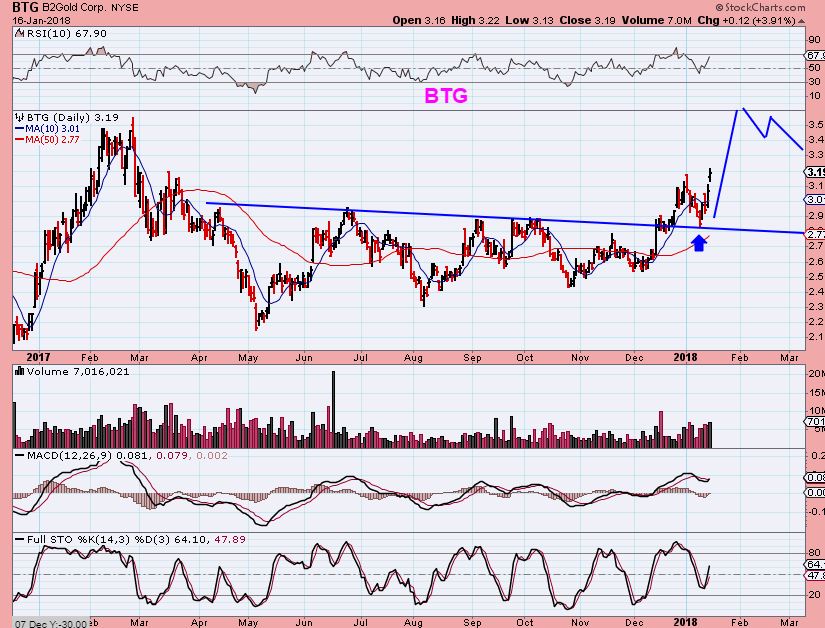Click the 3.01 MA(10) tag on price axis
The image size is (825, 628).
coord(815,199)
